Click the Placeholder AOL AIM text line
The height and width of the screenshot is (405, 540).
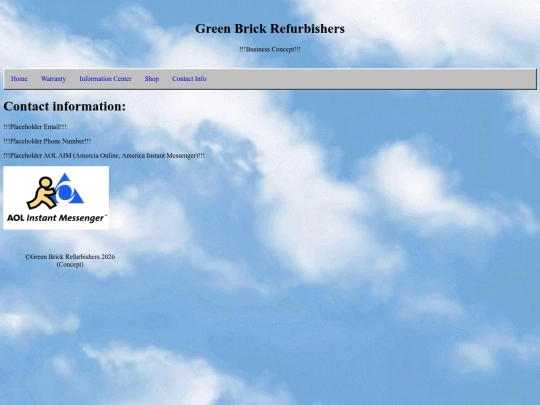coord(104,156)
